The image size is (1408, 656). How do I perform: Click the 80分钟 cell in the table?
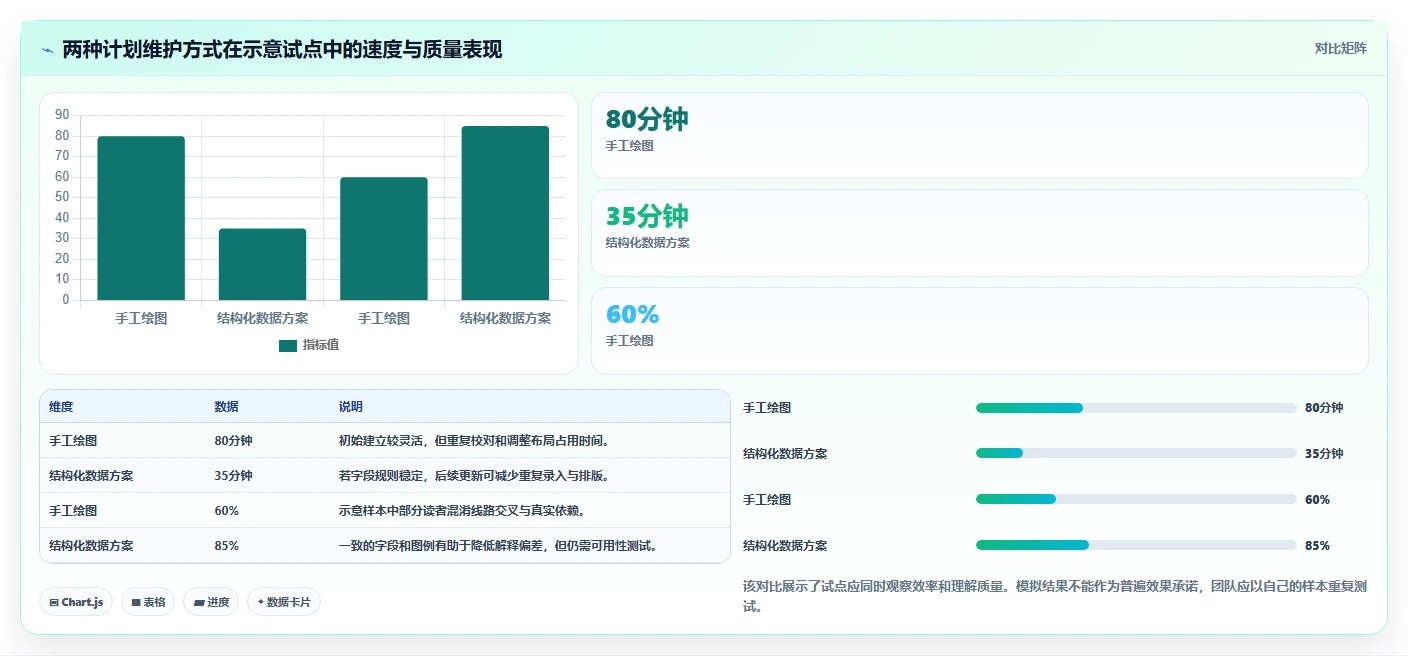(x=233, y=441)
